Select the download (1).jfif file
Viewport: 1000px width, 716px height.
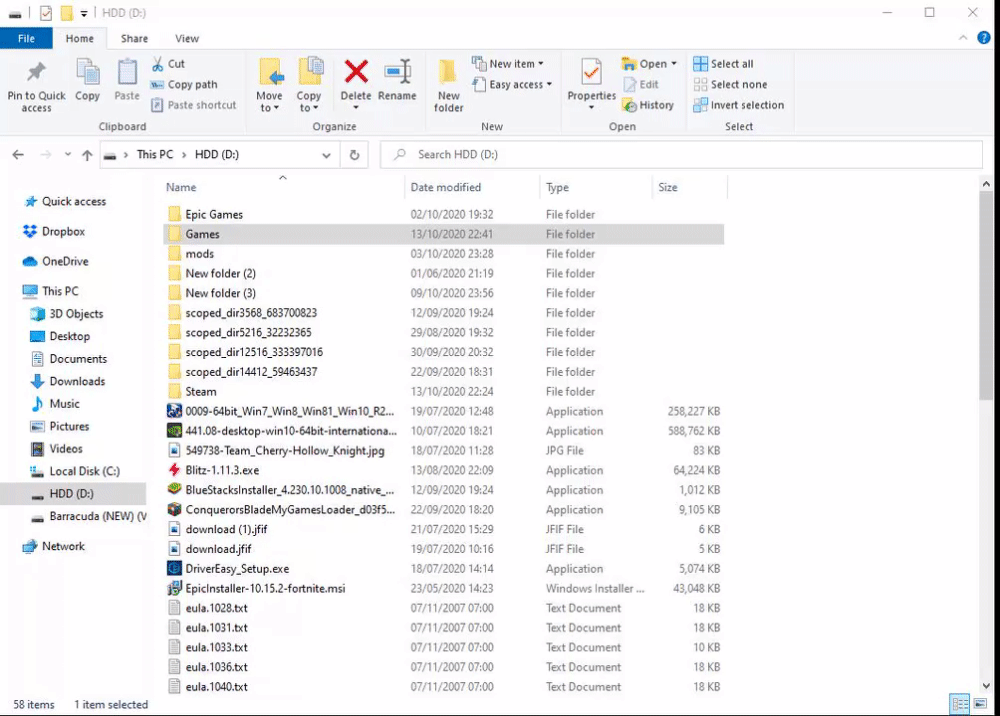click(443, 529)
